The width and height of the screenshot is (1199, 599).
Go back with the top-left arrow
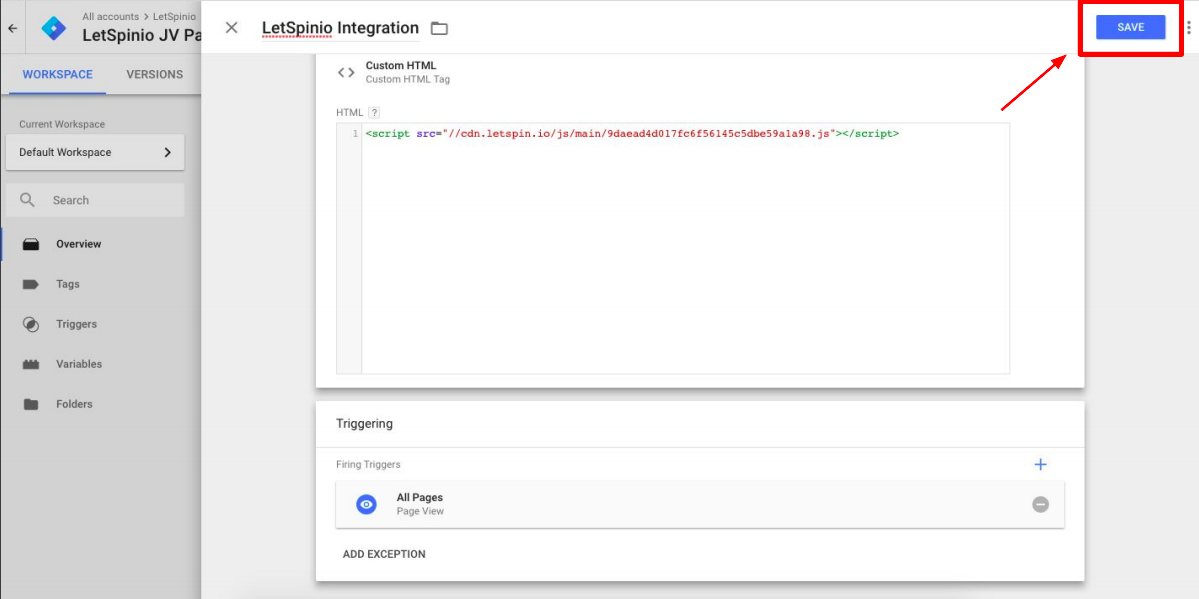point(12,28)
